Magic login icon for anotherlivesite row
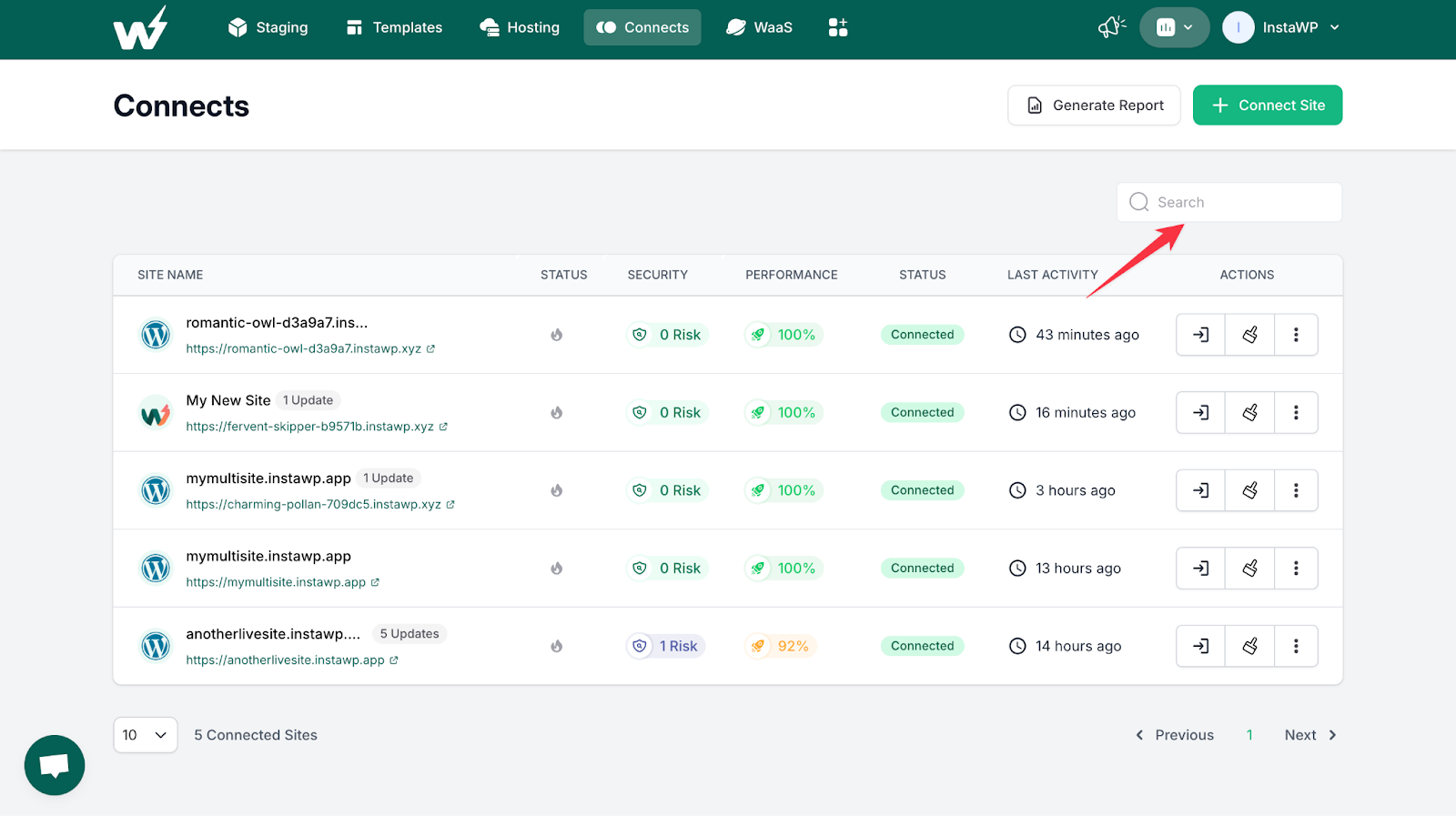 (1201, 646)
